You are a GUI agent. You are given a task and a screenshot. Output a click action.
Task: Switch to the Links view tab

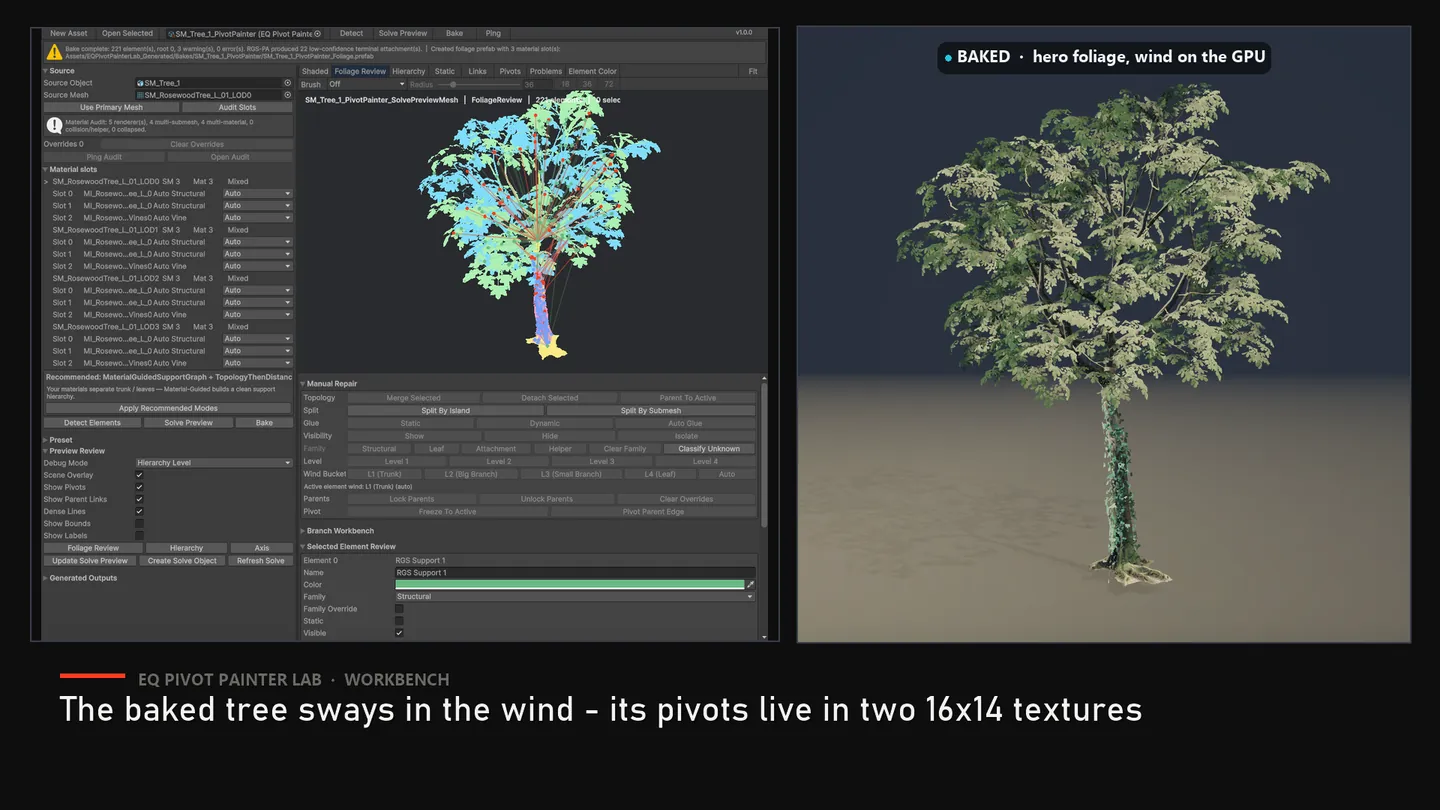tap(478, 72)
